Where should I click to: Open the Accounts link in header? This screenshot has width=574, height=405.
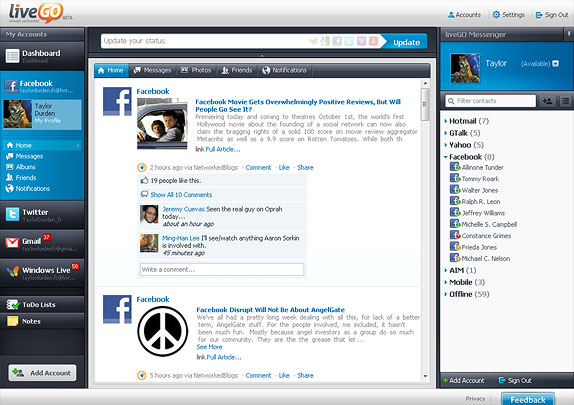click(x=464, y=15)
